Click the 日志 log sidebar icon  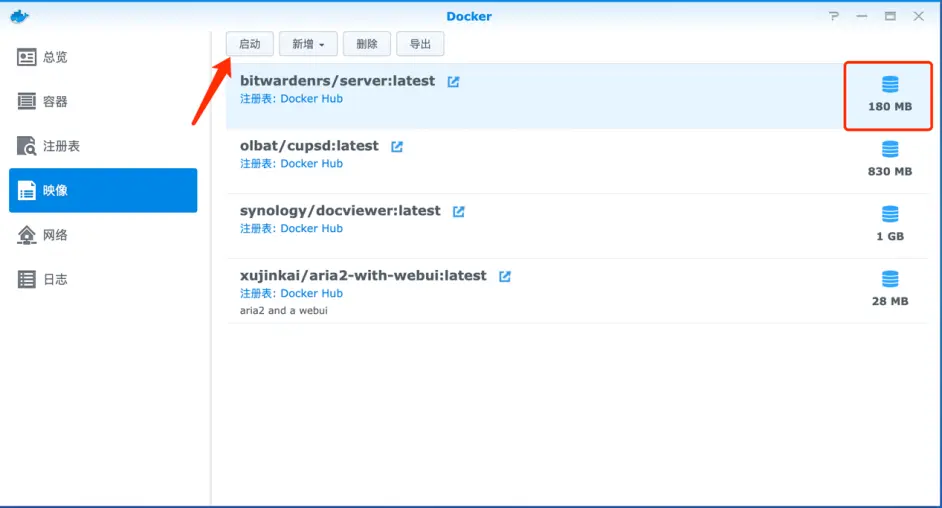pos(26,279)
